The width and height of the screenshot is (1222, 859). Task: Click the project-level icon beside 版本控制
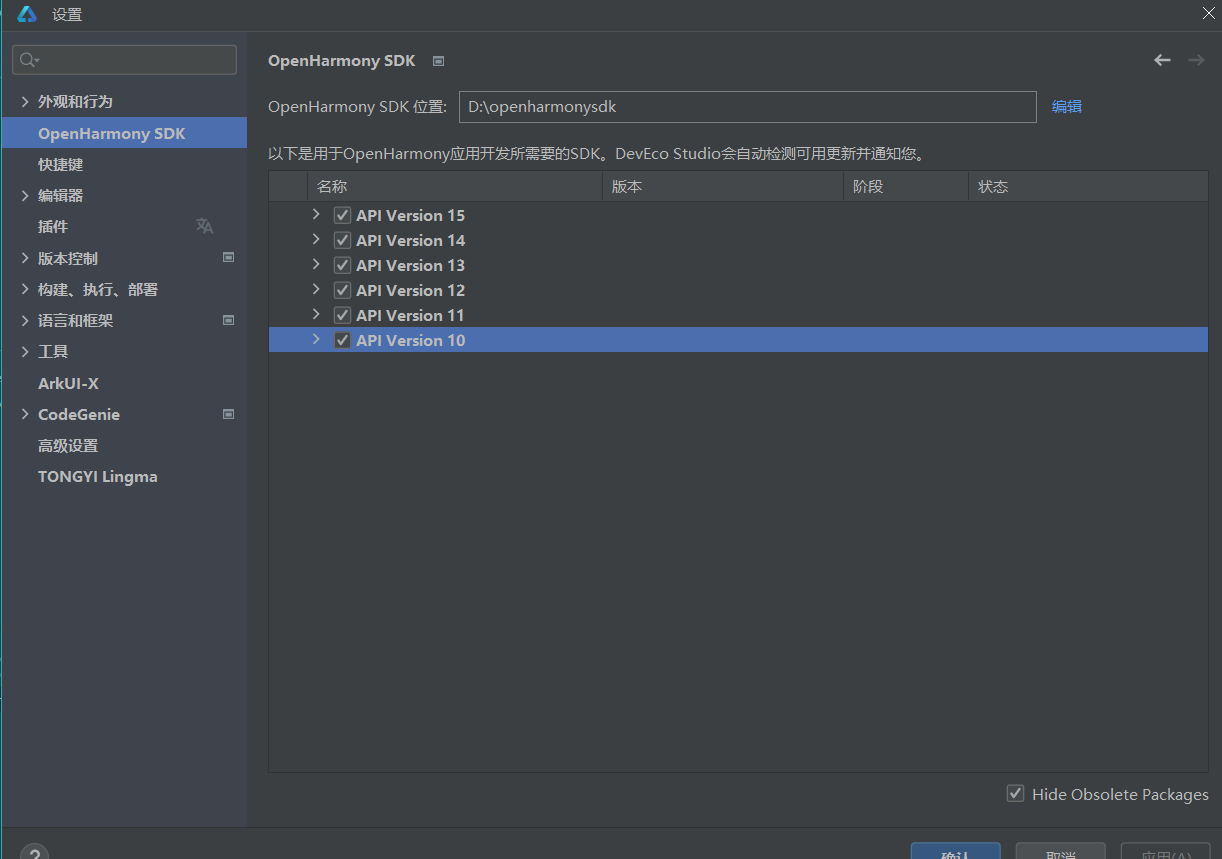coord(228,257)
